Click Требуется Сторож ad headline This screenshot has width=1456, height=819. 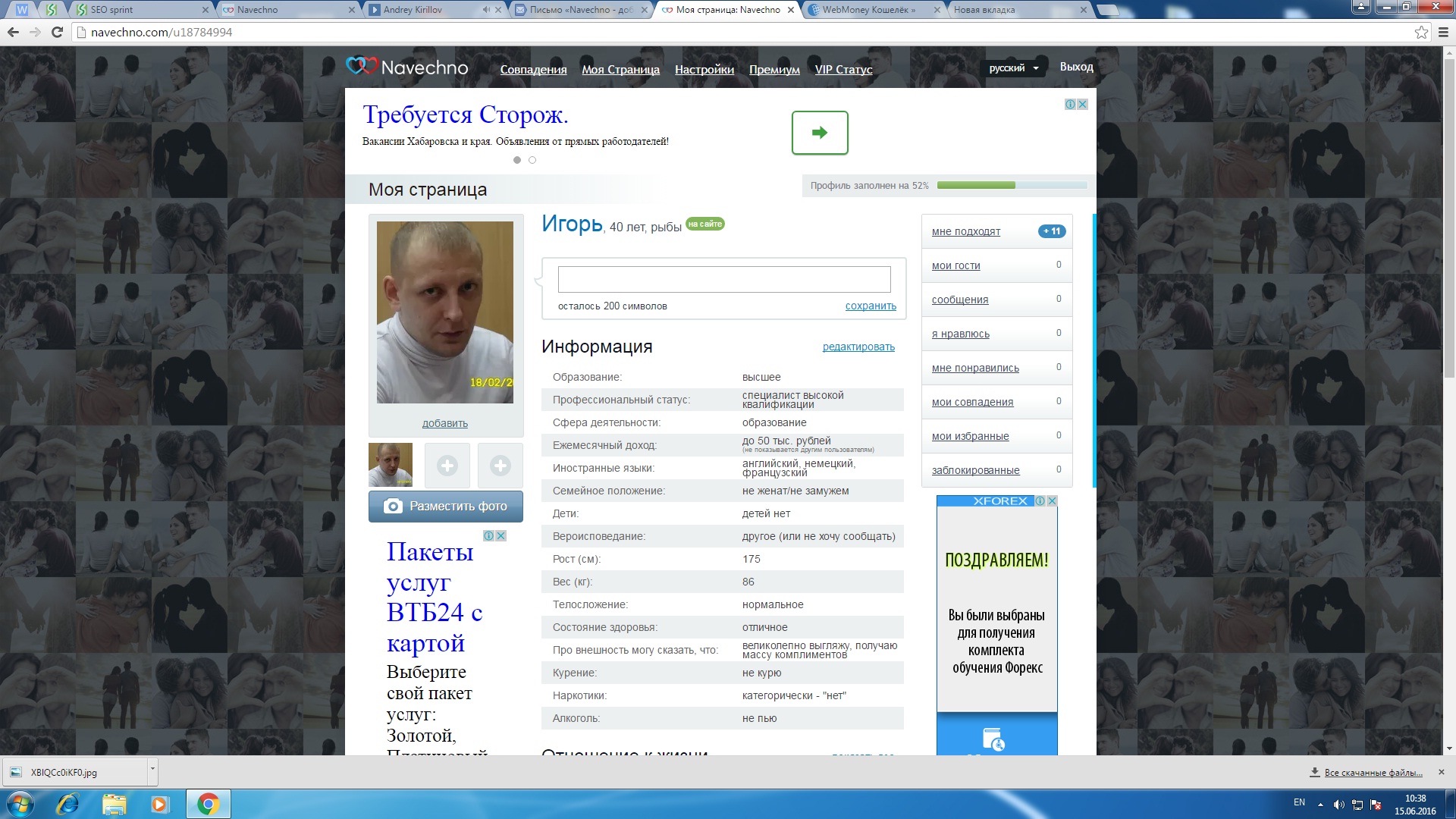pyautogui.click(x=466, y=115)
